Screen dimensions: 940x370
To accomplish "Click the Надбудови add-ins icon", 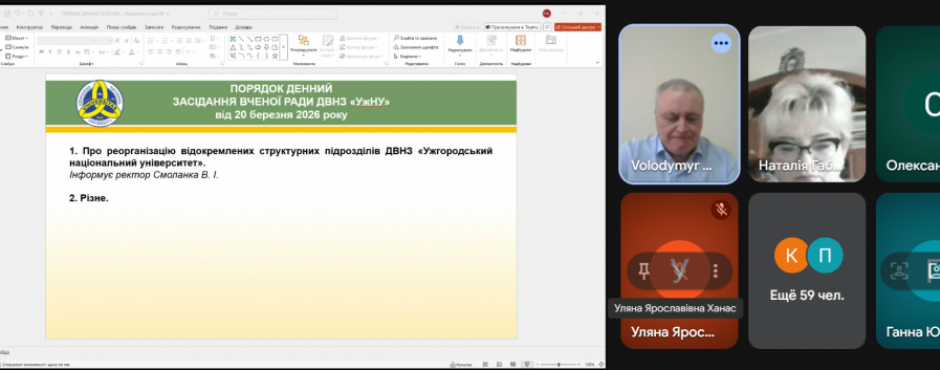I will [520, 41].
